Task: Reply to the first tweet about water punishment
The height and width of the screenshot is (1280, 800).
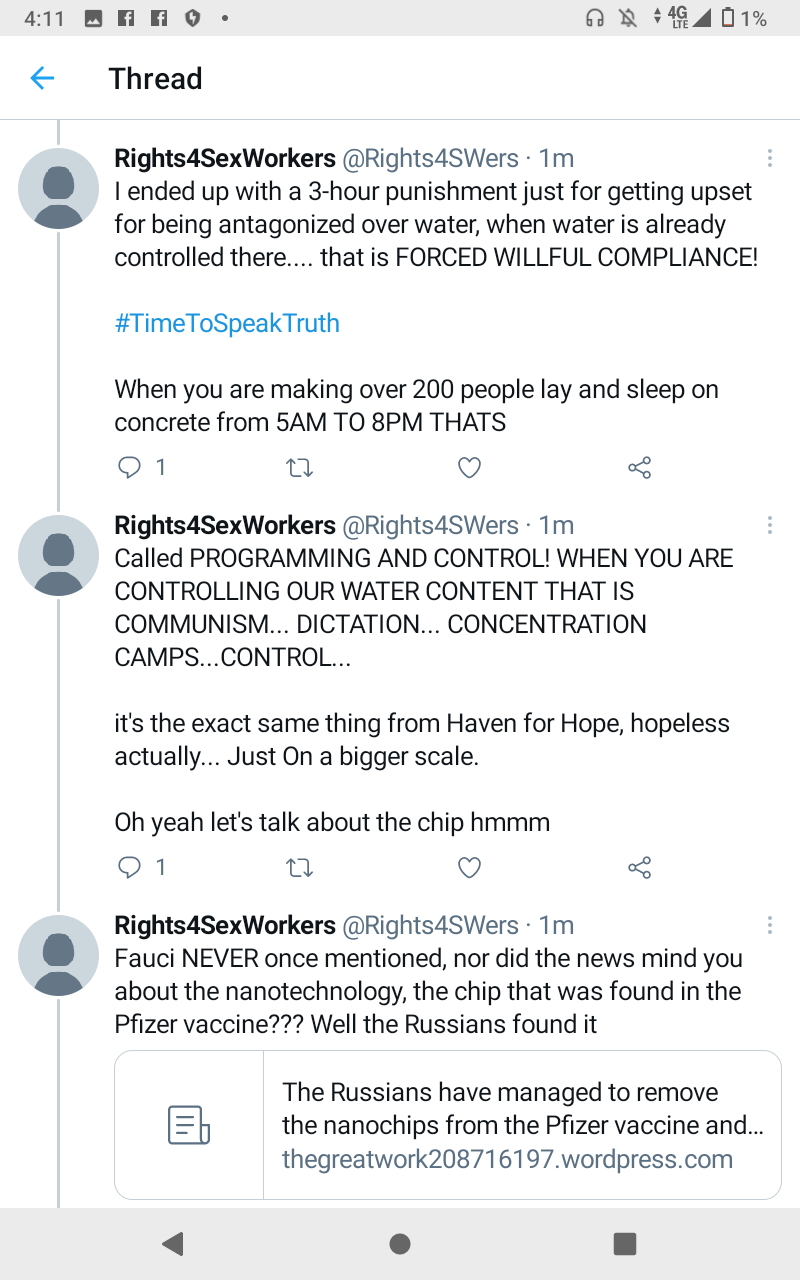Action: (x=130, y=467)
